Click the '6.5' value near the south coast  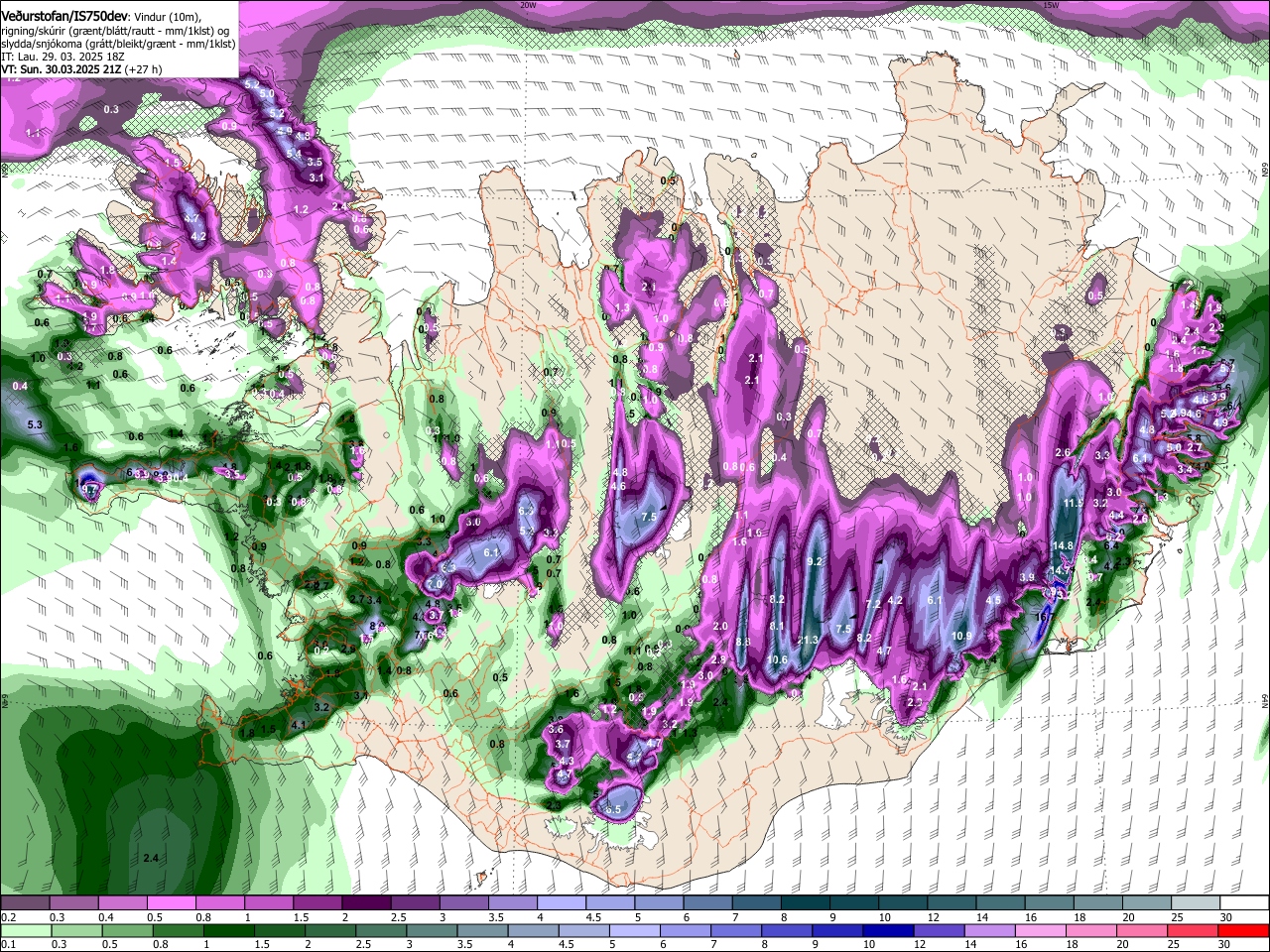click(x=613, y=810)
